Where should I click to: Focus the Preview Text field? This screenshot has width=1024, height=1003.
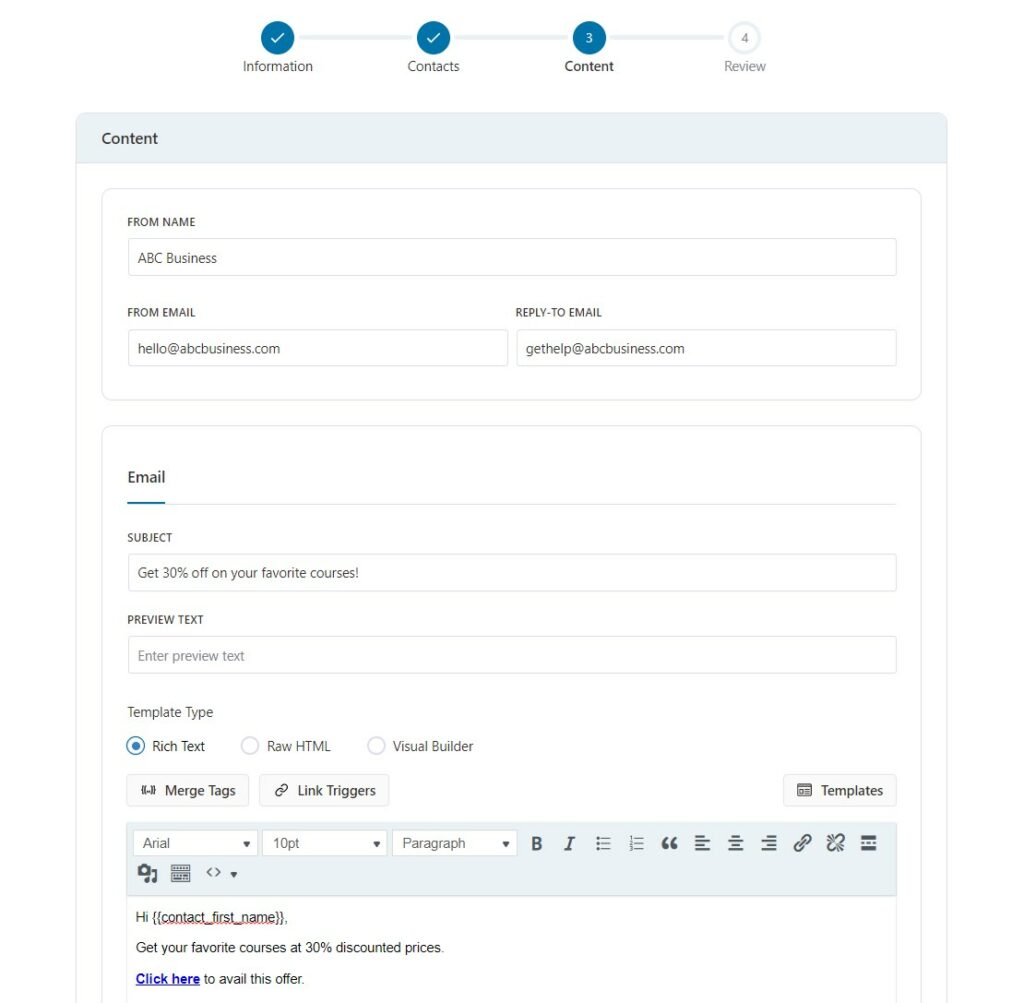pos(512,655)
